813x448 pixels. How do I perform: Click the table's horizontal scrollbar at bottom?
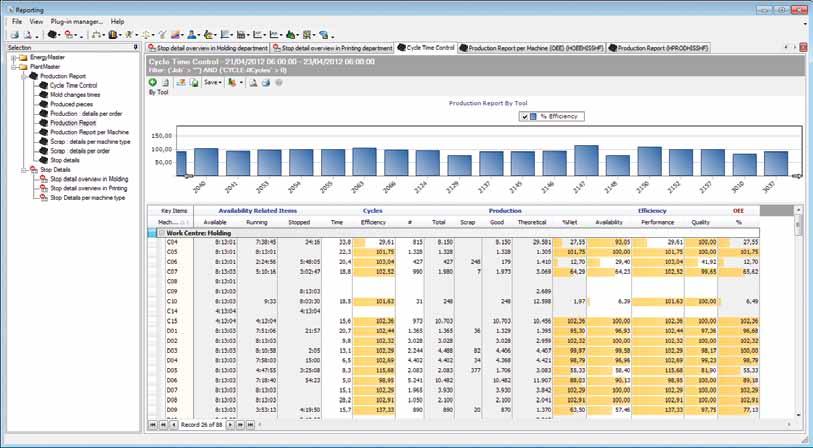click(x=524, y=425)
